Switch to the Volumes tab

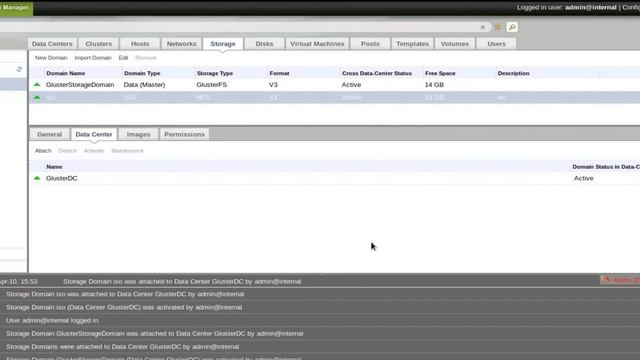click(x=455, y=44)
